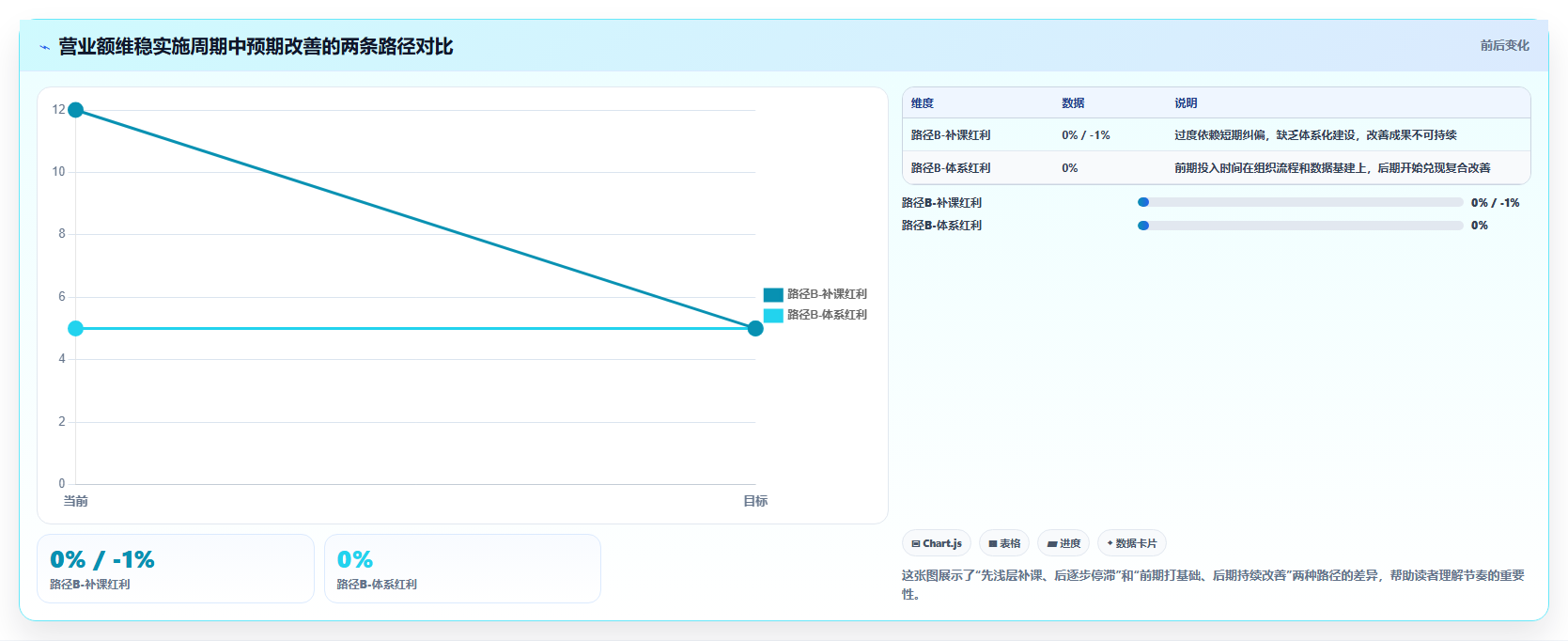Toggle the 路径B-体系红利 legend color box
This screenshot has height=641, width=1568.
tap(773, 315)
